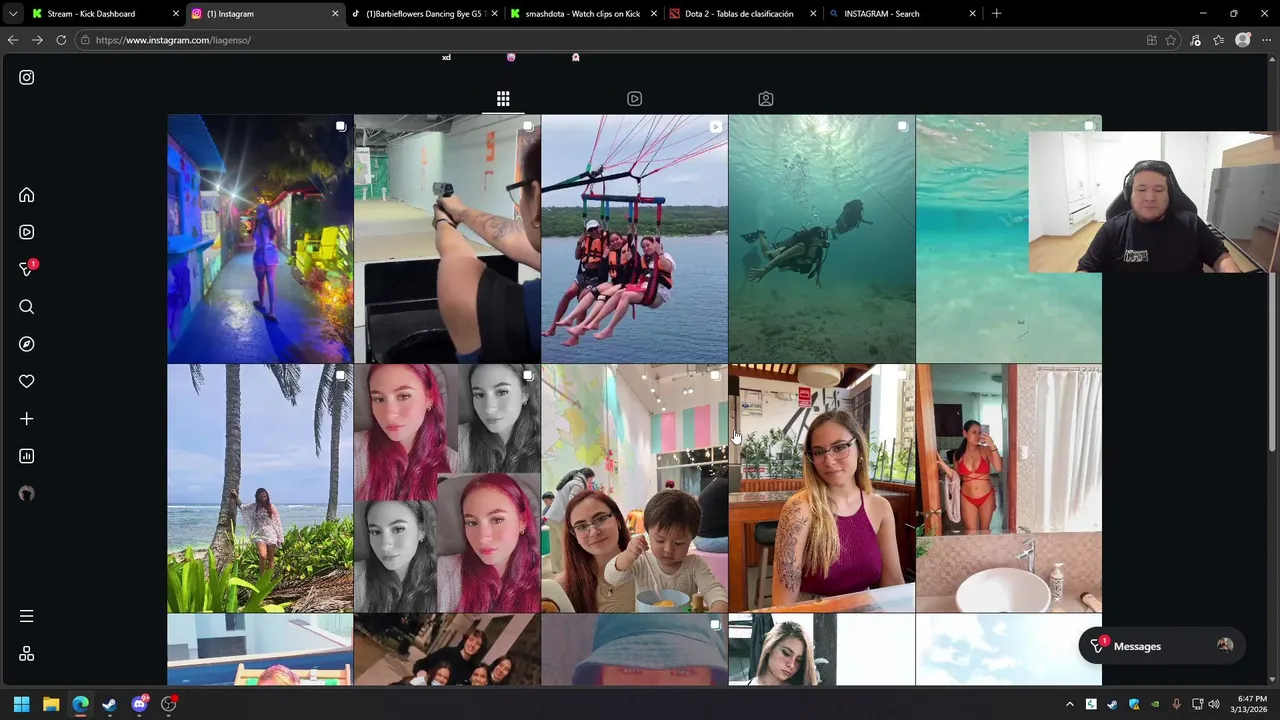Open the Windows Start menu
The width and height of the screenshot is (1280, 720).
(x=21, y=704)
